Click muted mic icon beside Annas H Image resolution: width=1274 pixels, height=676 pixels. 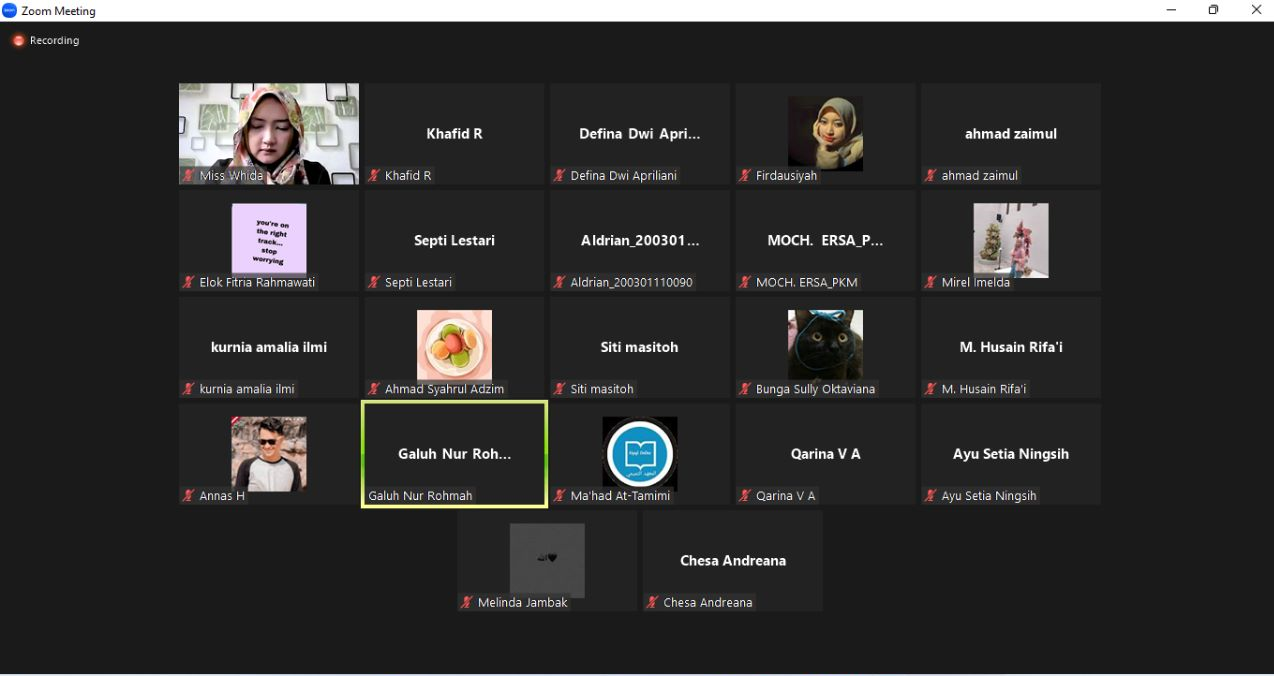pyautogui.click(x=188, y=495)
